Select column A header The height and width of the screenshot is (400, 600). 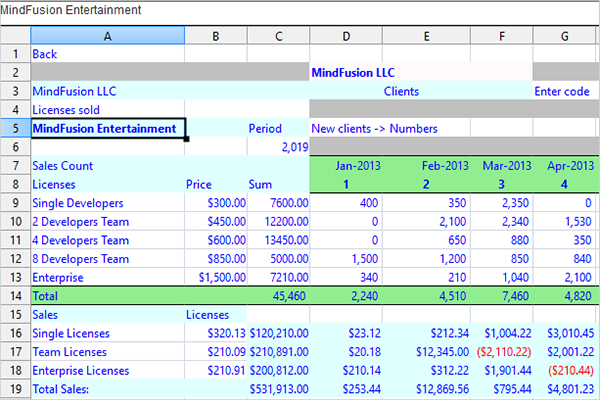click(x=108, y=36)
